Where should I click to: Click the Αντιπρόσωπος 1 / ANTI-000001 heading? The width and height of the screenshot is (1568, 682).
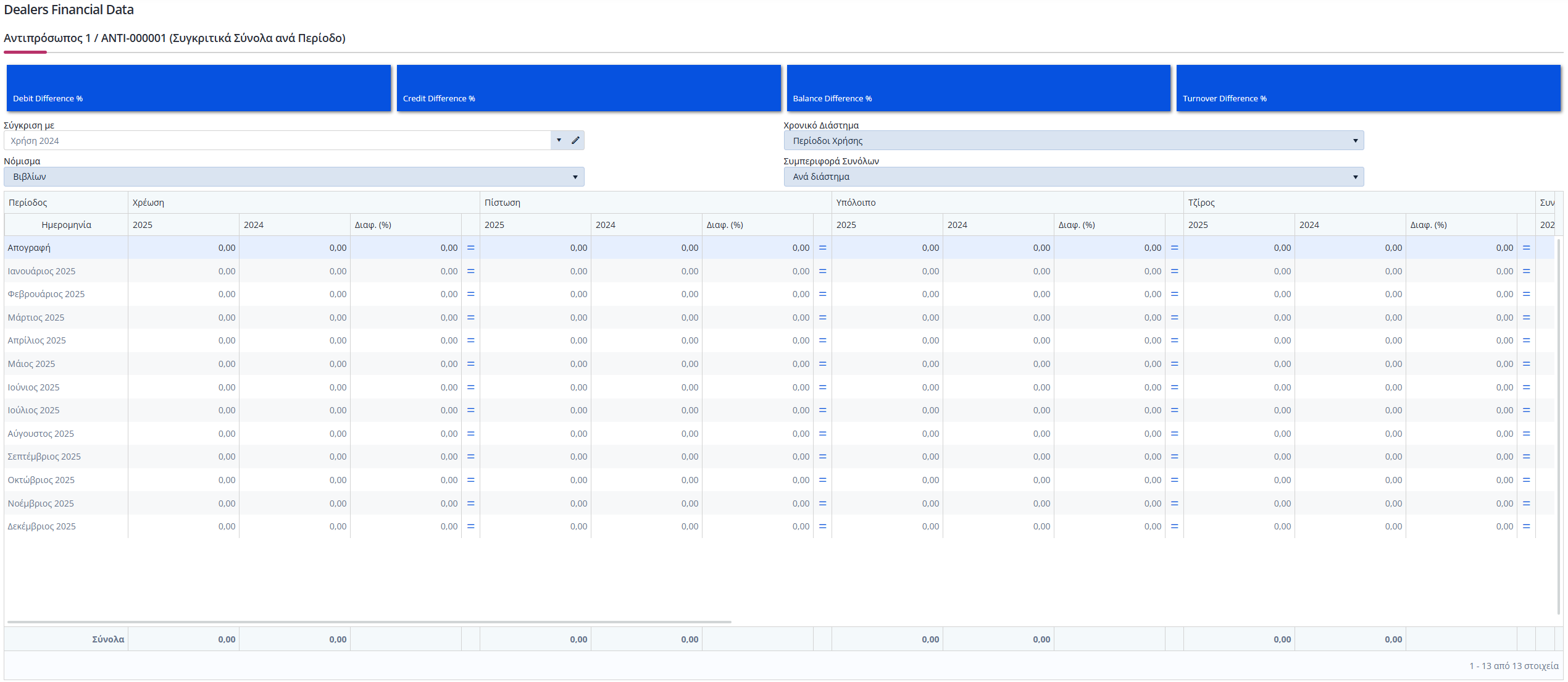pos(175,38)
